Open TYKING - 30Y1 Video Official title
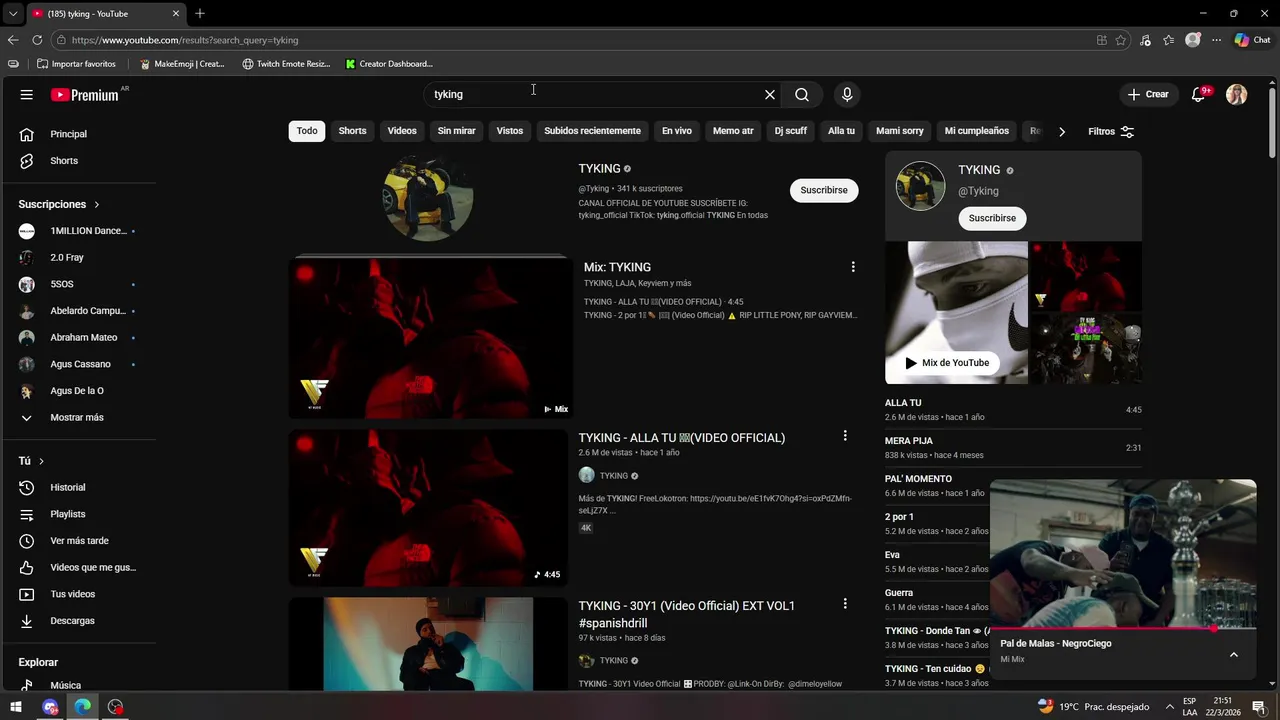 coord(687,614)
